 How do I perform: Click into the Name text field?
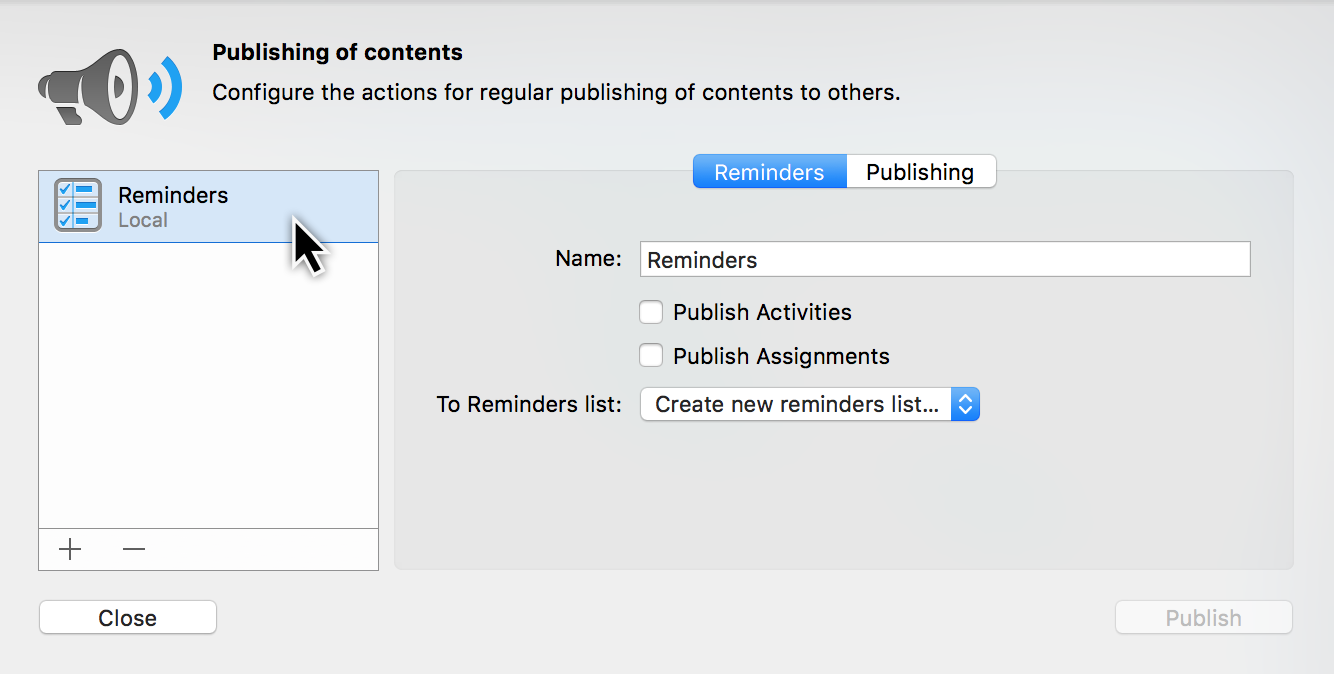pos(944,260)
